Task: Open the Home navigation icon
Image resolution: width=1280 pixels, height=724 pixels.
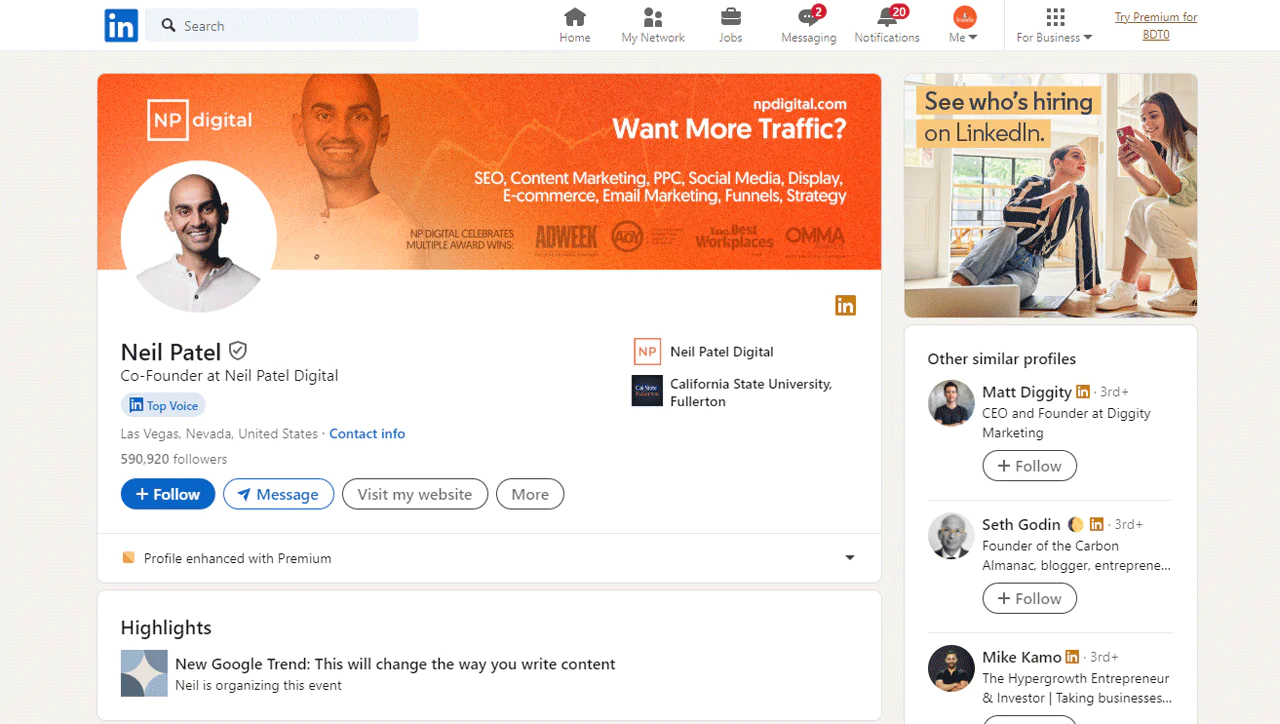Action: pyautogui.click(x=575, y=26)
